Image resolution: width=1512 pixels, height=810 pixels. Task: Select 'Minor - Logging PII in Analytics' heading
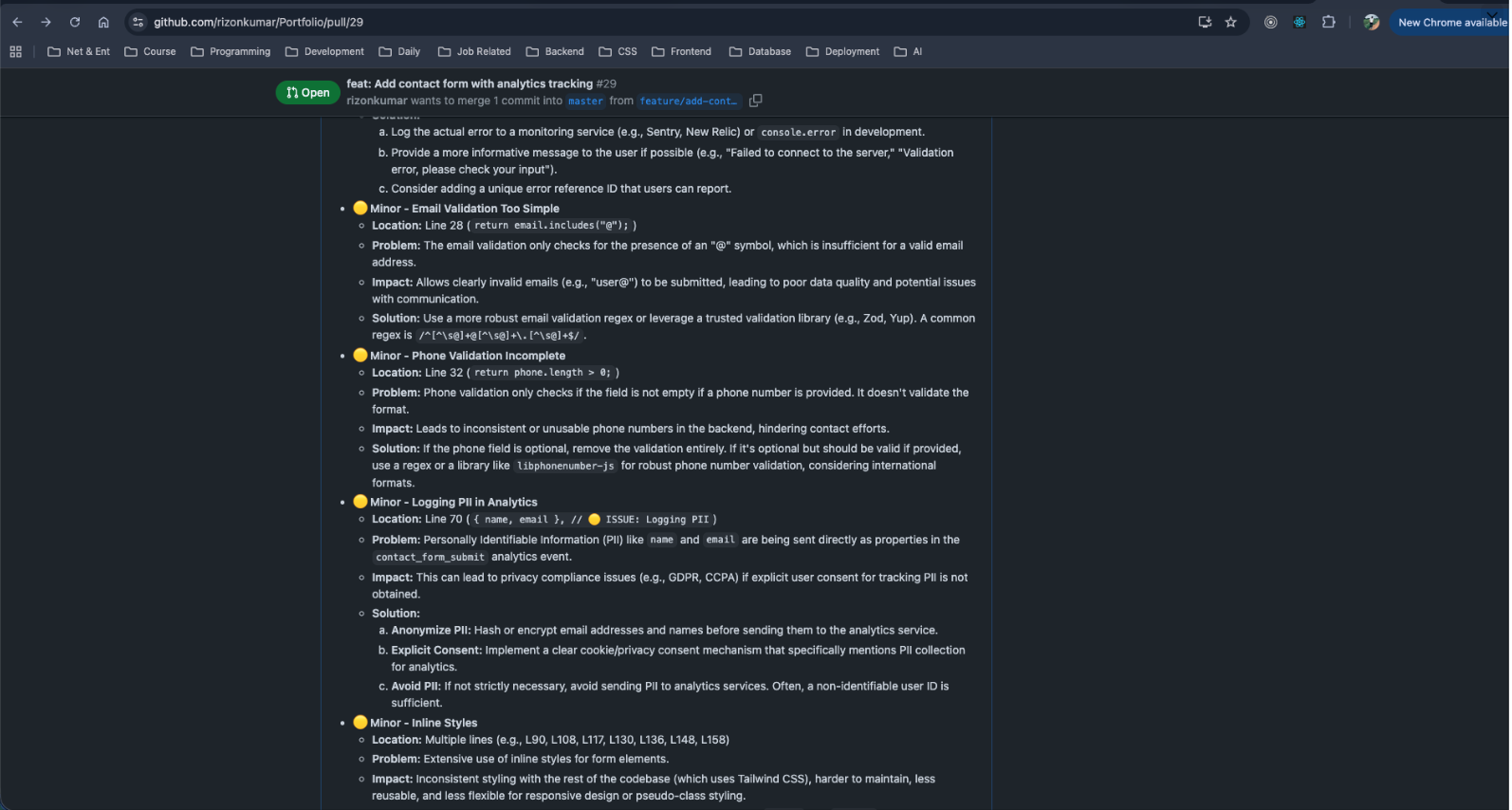click(453, 502)
